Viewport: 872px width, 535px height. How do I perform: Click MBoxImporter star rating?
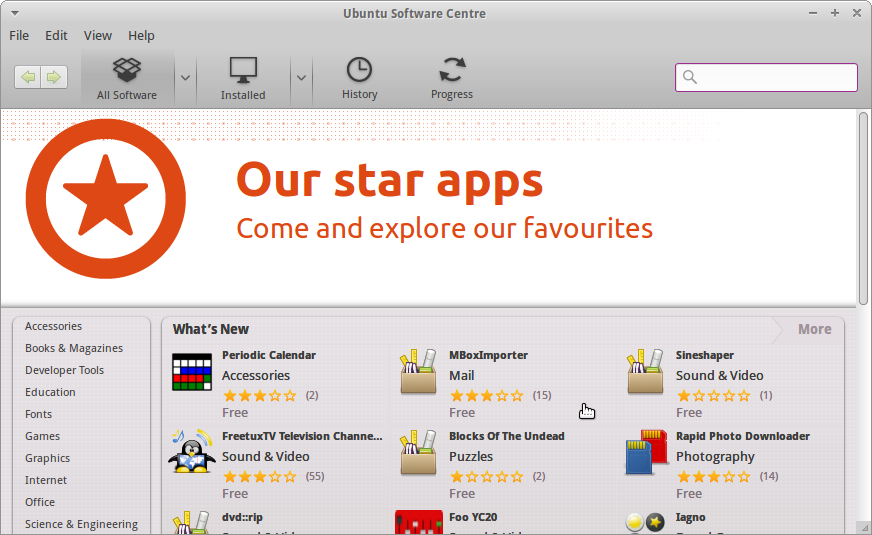pos(487,395)
